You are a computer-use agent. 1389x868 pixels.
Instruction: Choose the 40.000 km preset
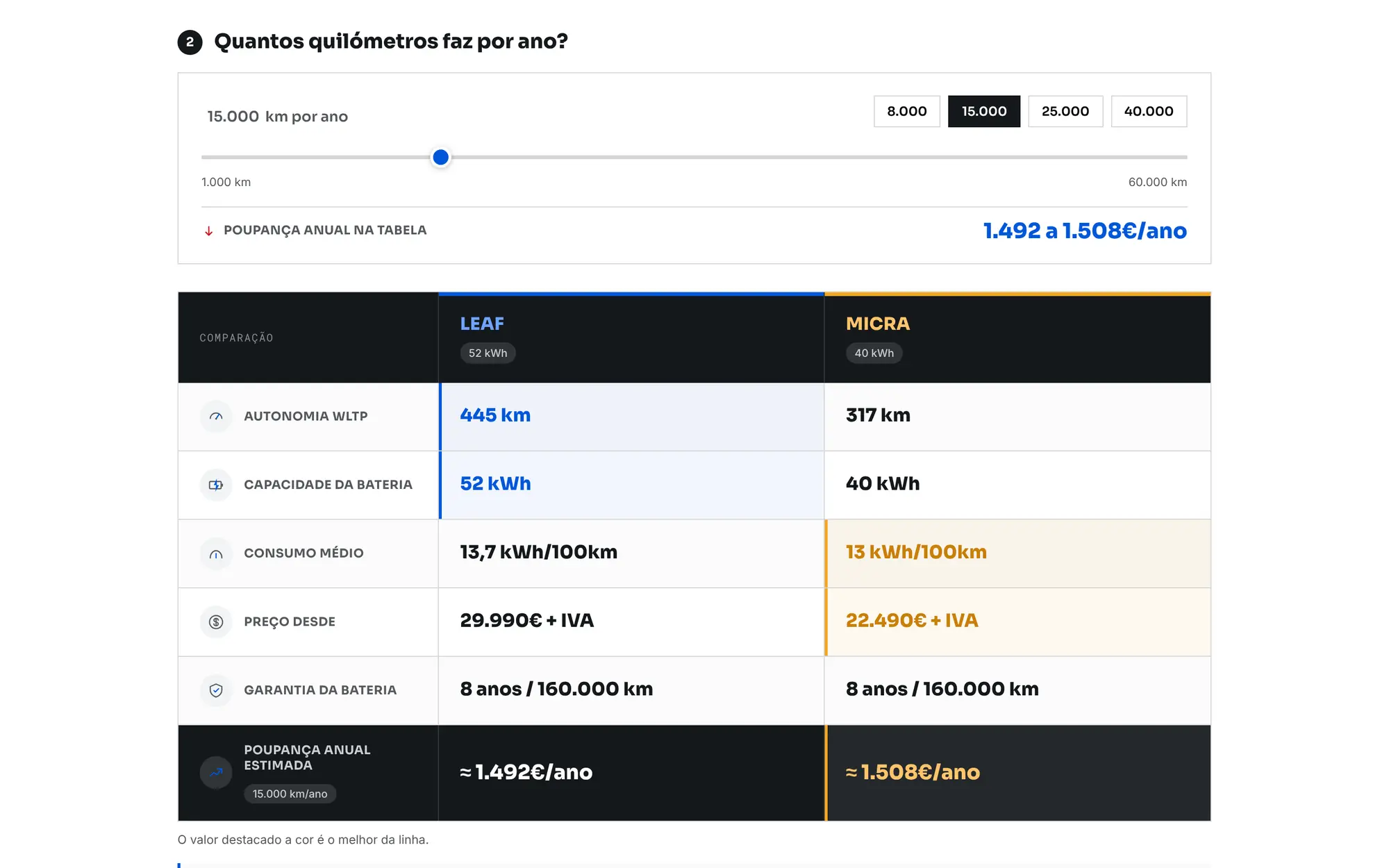coord(1149,111)
